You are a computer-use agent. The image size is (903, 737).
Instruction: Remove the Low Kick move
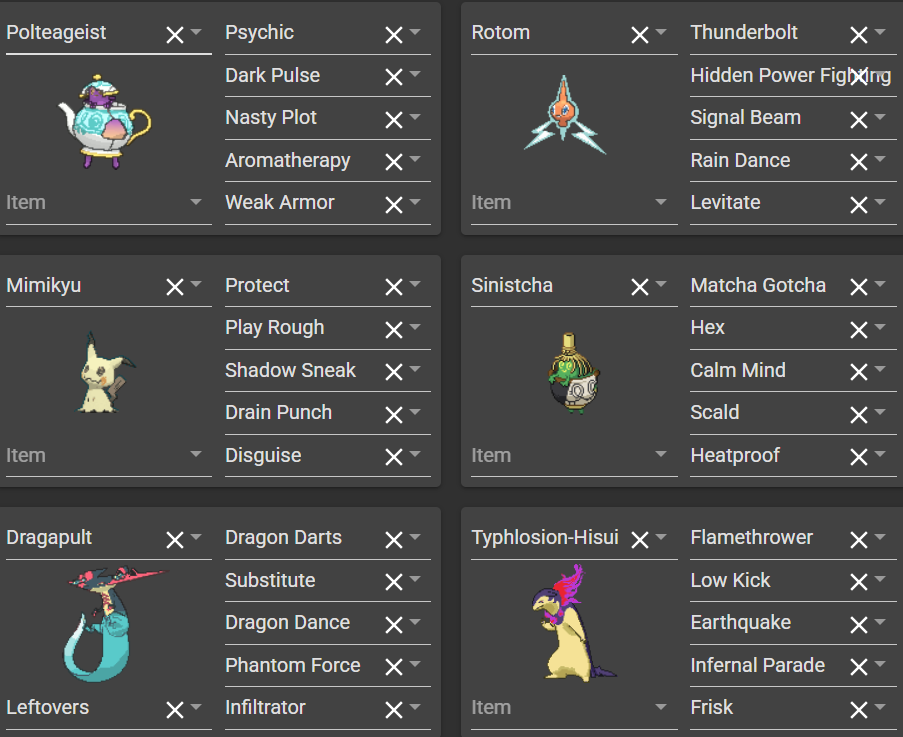[859, 582]
